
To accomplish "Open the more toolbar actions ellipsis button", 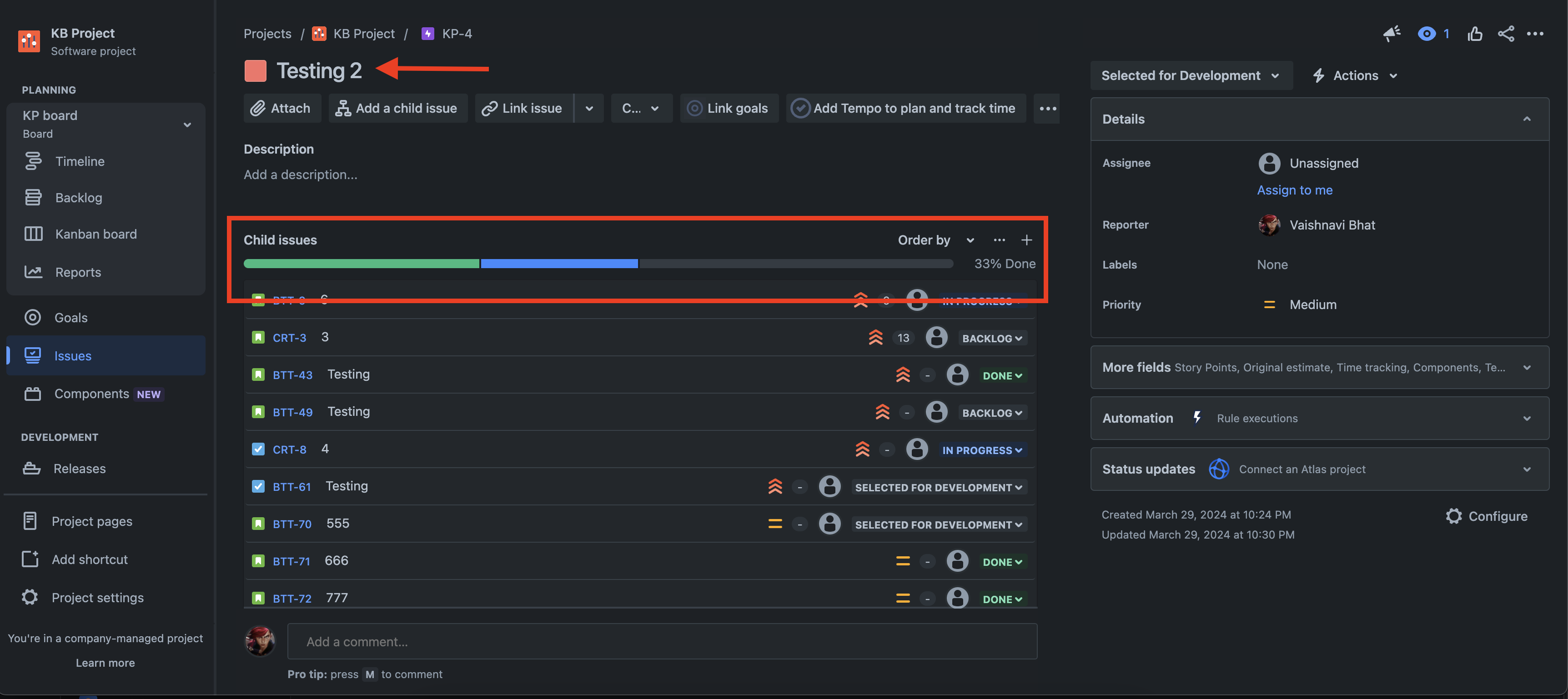I will pos(1047,108).
